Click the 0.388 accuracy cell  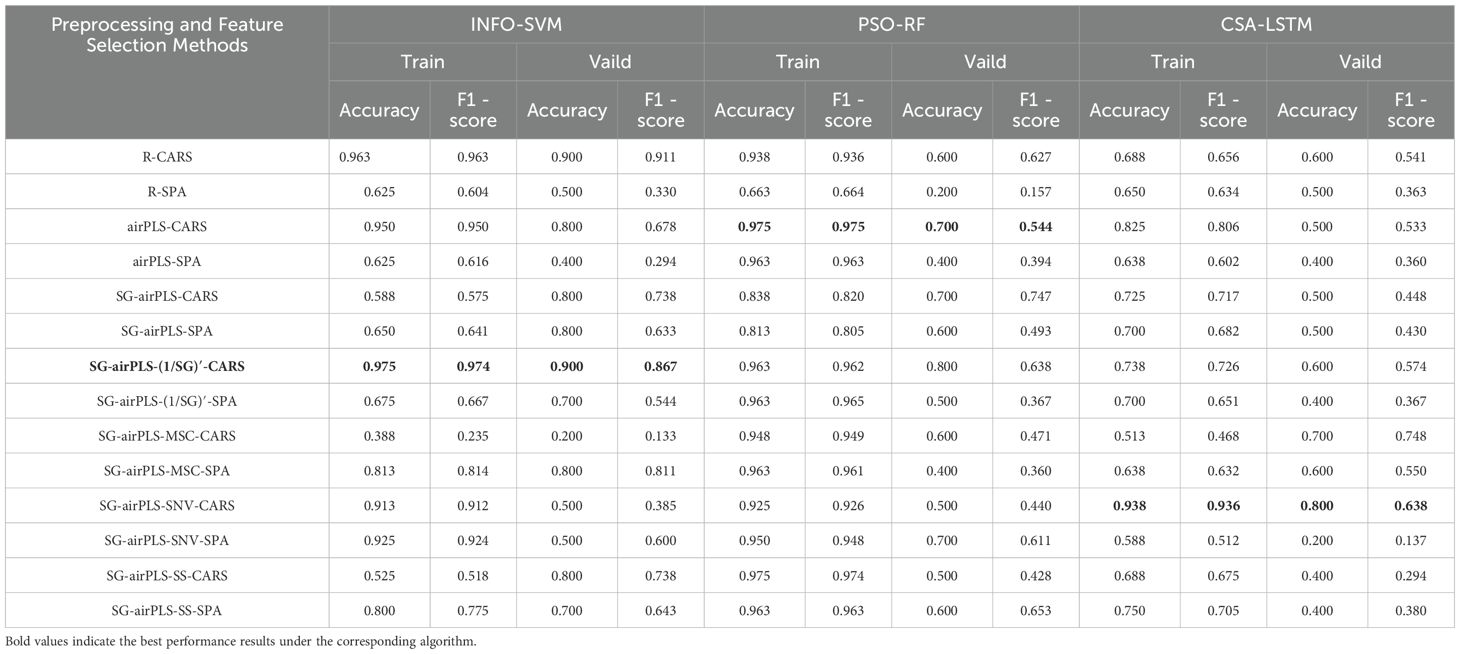(x=380, y=436)
